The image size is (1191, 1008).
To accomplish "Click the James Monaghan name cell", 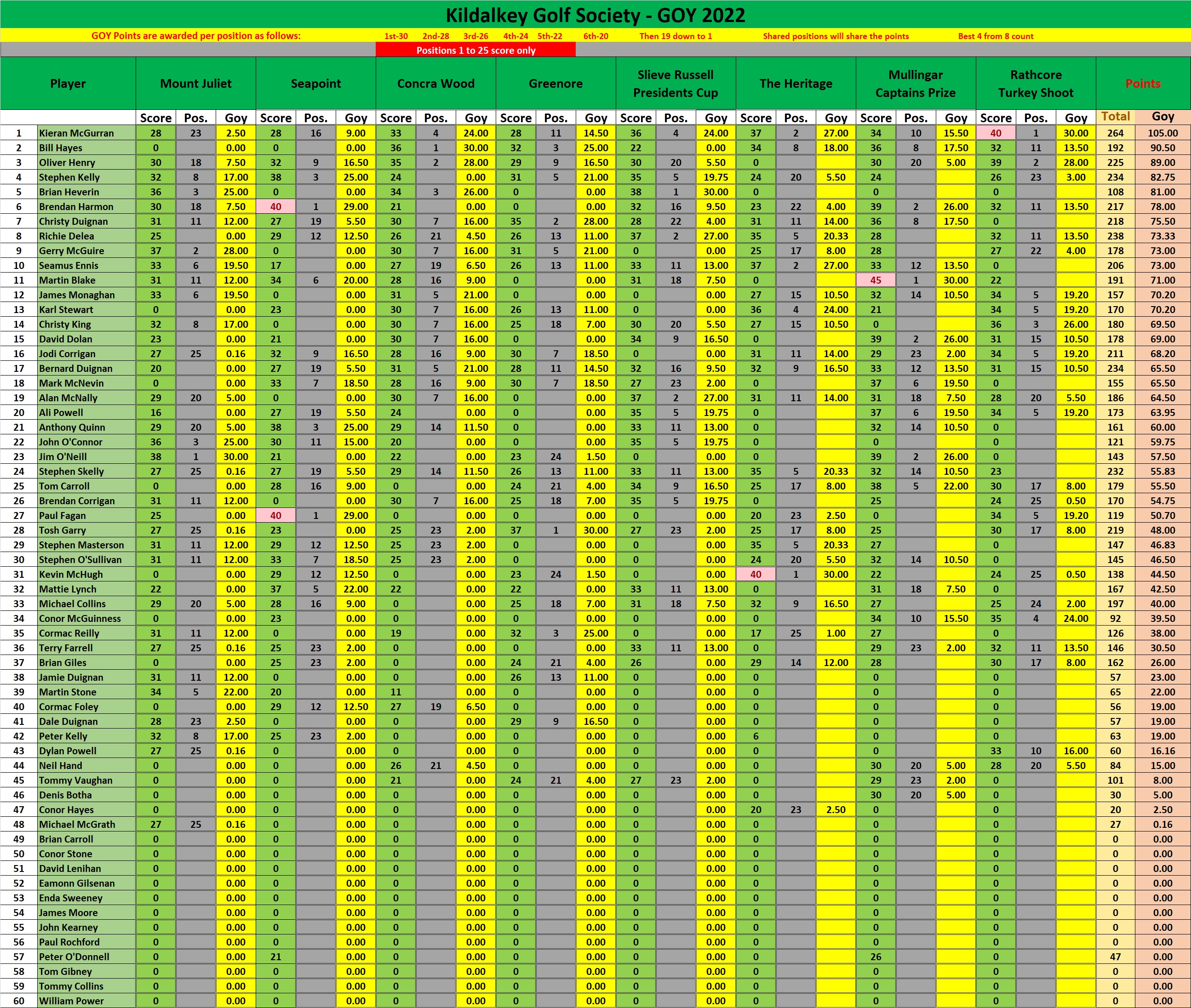I will point(86,295).
